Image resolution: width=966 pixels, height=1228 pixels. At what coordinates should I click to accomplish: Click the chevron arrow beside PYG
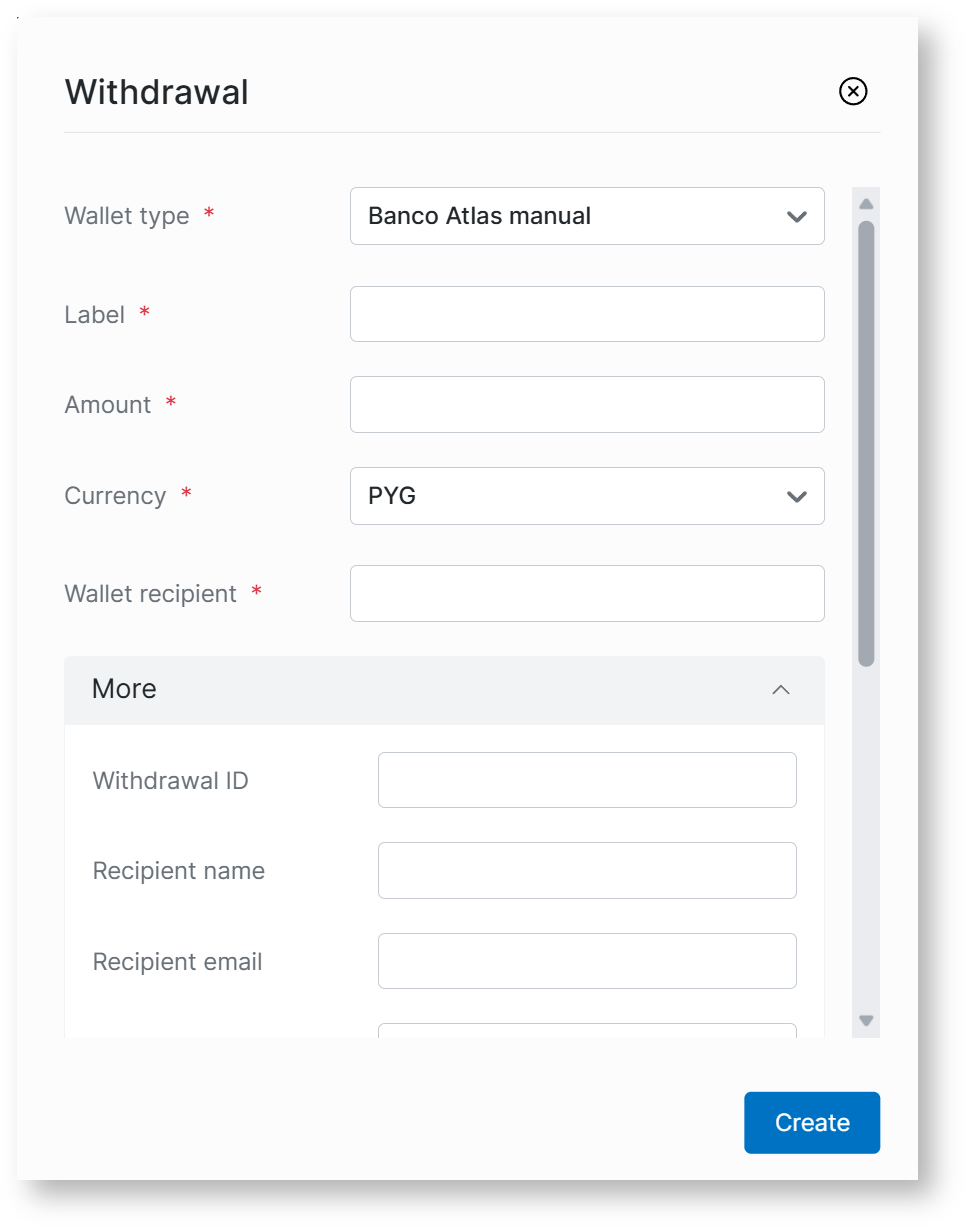[x=796, y=496]
